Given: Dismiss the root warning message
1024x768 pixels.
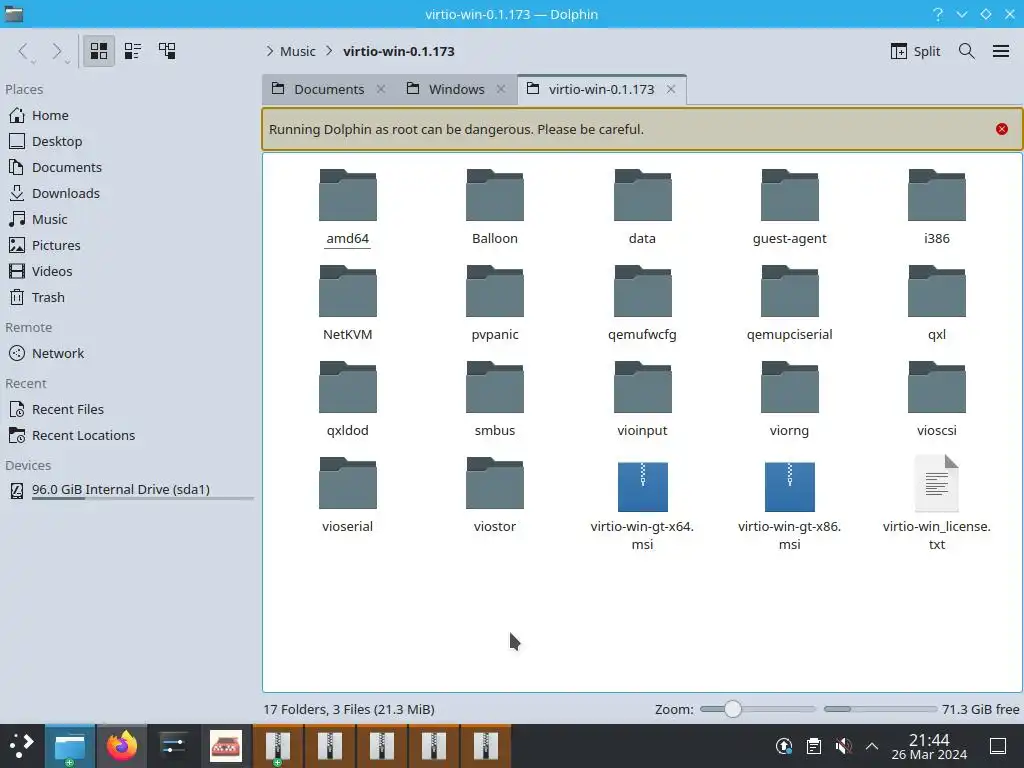Looking at the screenshot, I should (x=1002, y=129).
